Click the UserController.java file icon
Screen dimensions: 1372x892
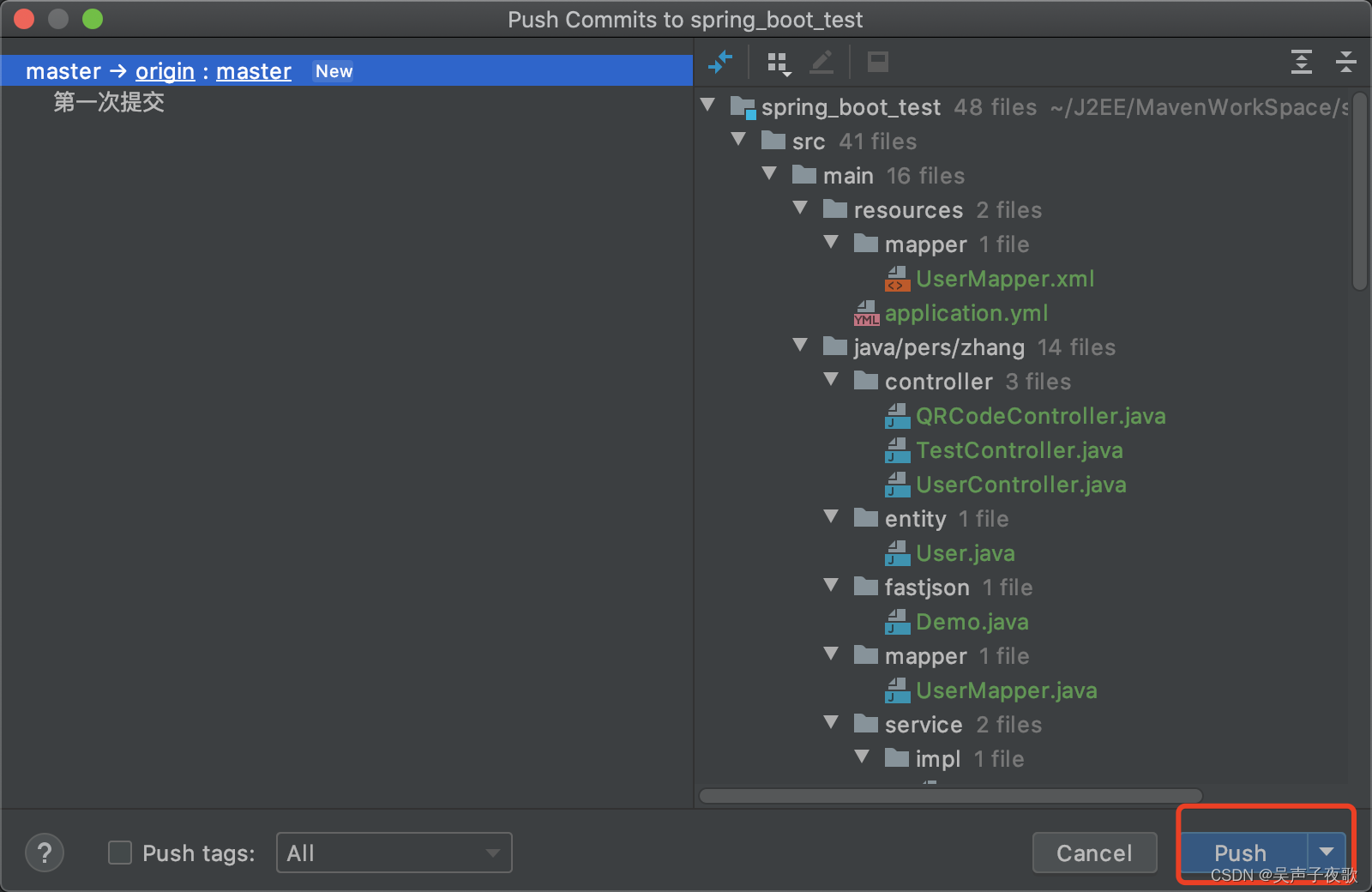click(x=897, y=485)
